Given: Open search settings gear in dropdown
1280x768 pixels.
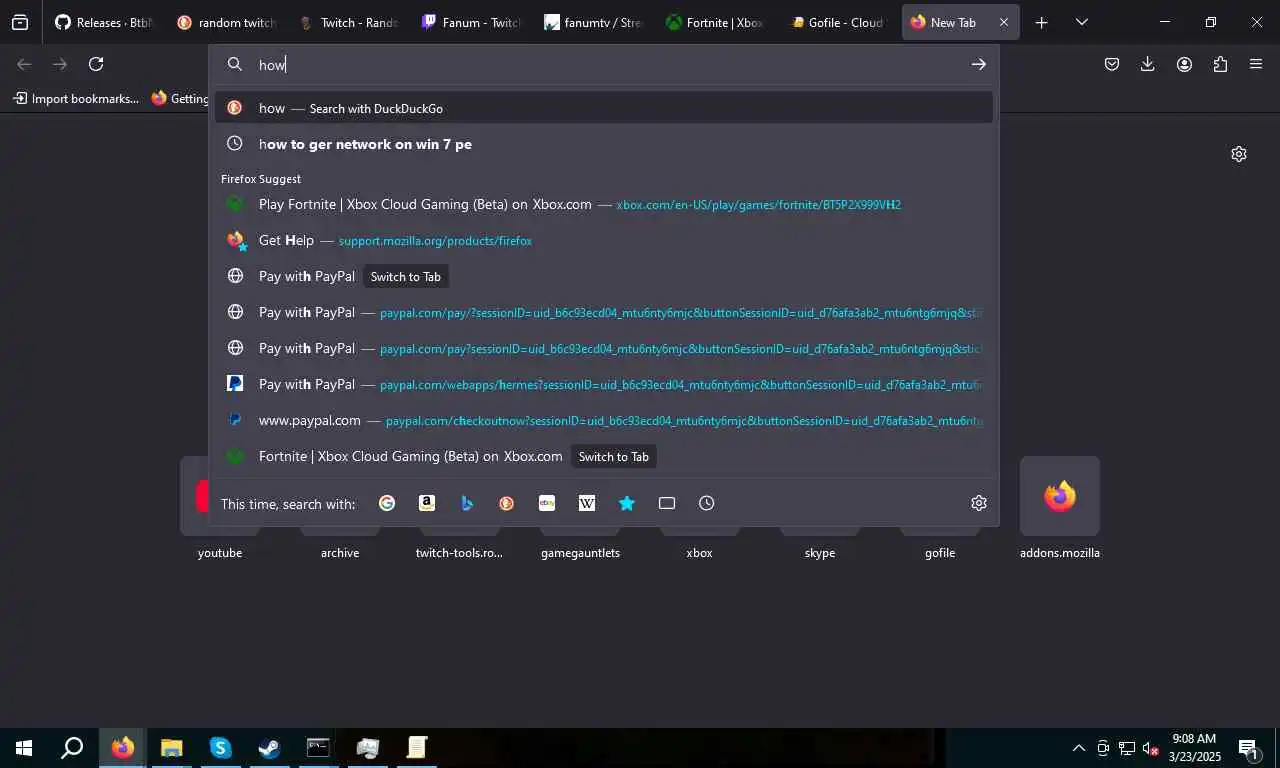Looking at the screenshot, I should pos(979,503).
